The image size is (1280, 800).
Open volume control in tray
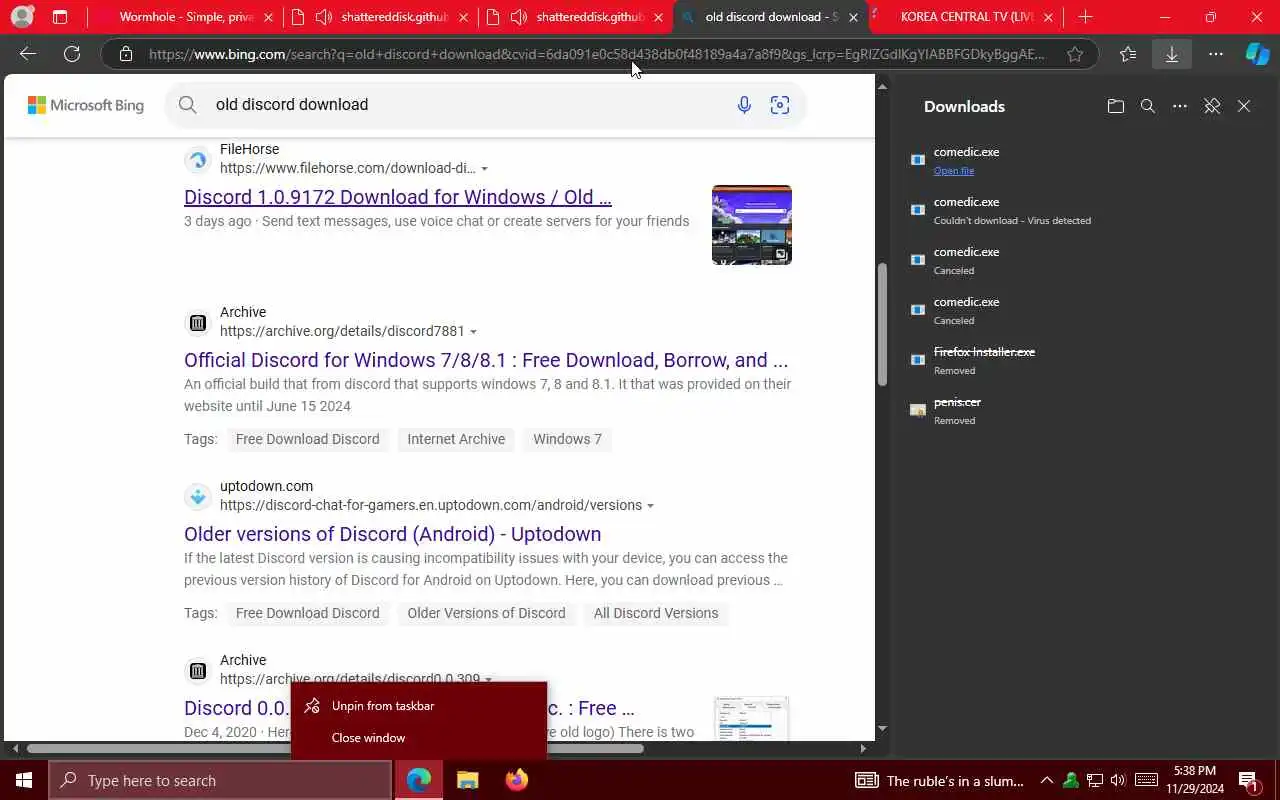click(x=1118, y=781)
